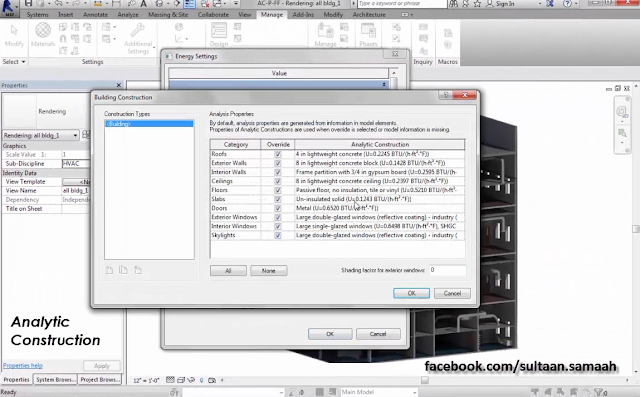Switch to the Project Browser tab
The image size is (640, 397).
tap(100, 379)
